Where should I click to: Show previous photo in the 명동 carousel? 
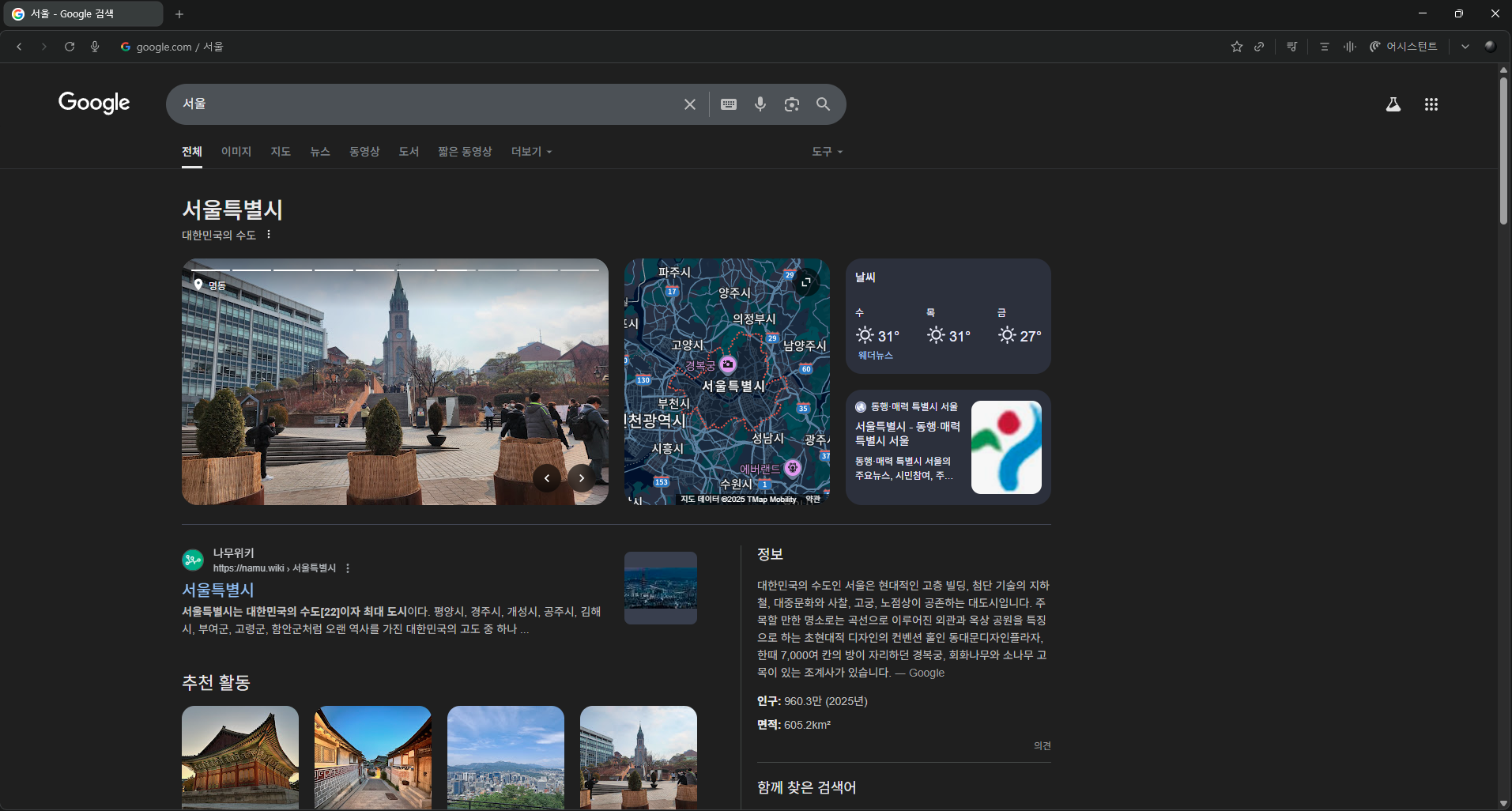[547, 478]
